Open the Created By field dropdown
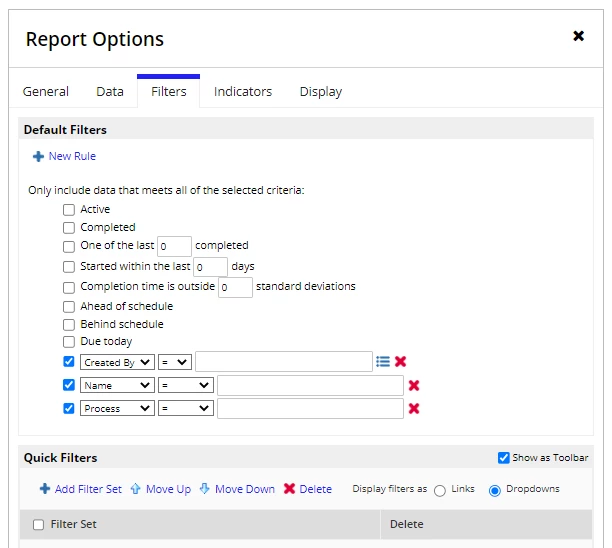This screenshot has width=612, height=548. click(x=117, y=362)
